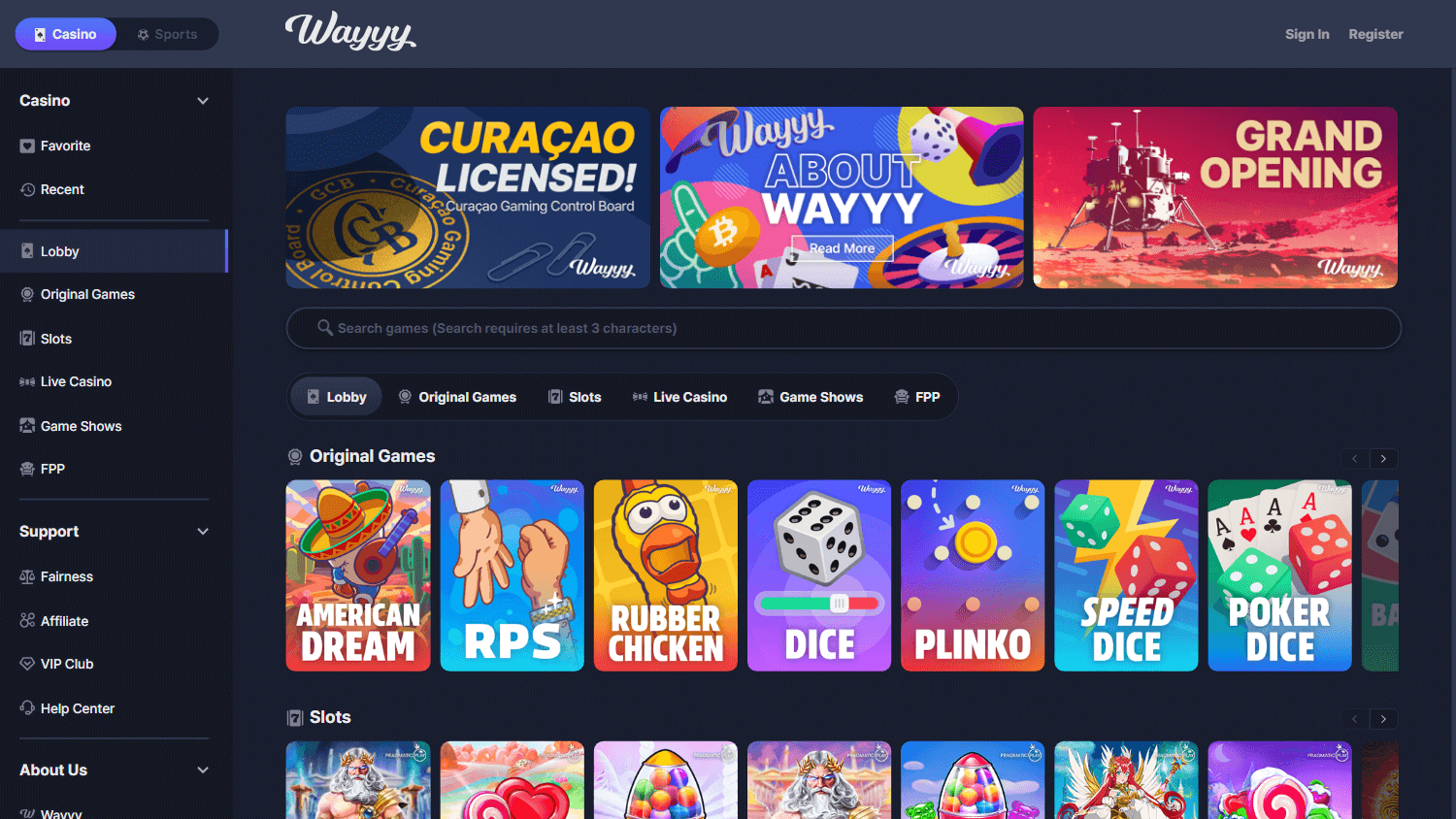Open the Game Shows tab
1456x819 pixels.
[x=811, y=397]
